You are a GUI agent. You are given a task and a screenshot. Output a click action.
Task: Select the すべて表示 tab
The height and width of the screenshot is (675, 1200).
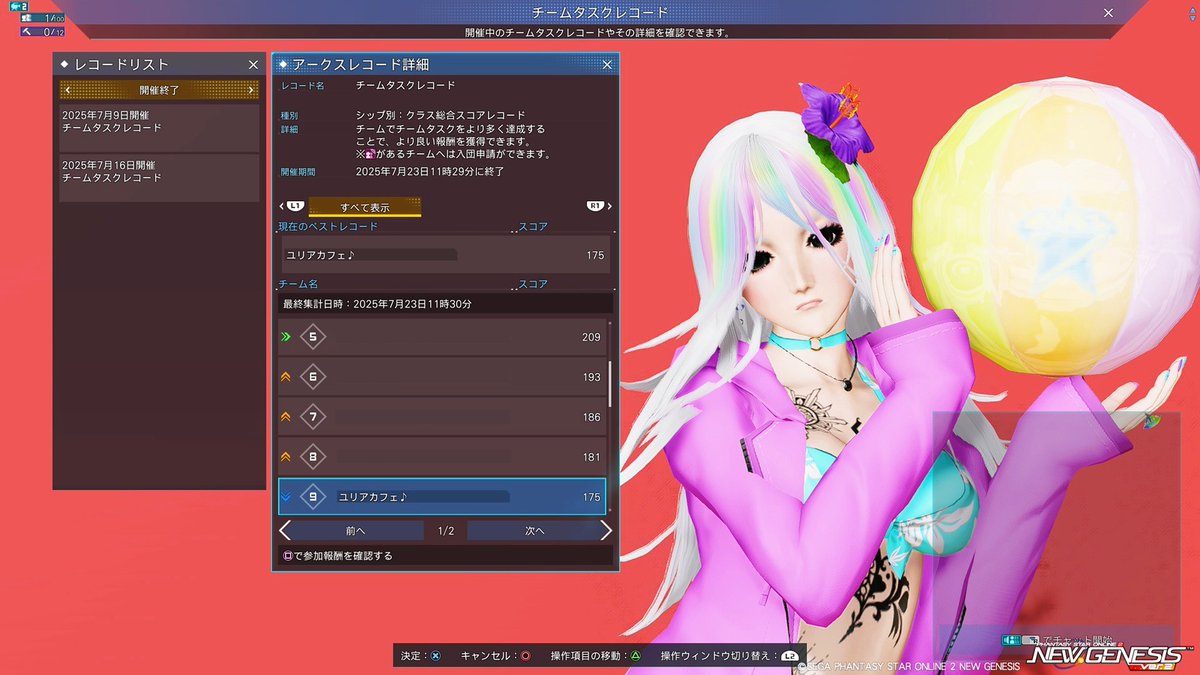pos(365,207)
